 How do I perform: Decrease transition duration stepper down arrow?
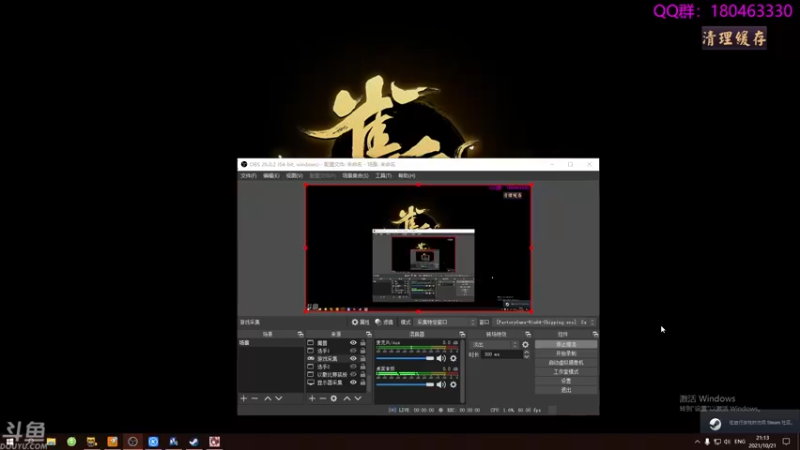click(527, 357)
